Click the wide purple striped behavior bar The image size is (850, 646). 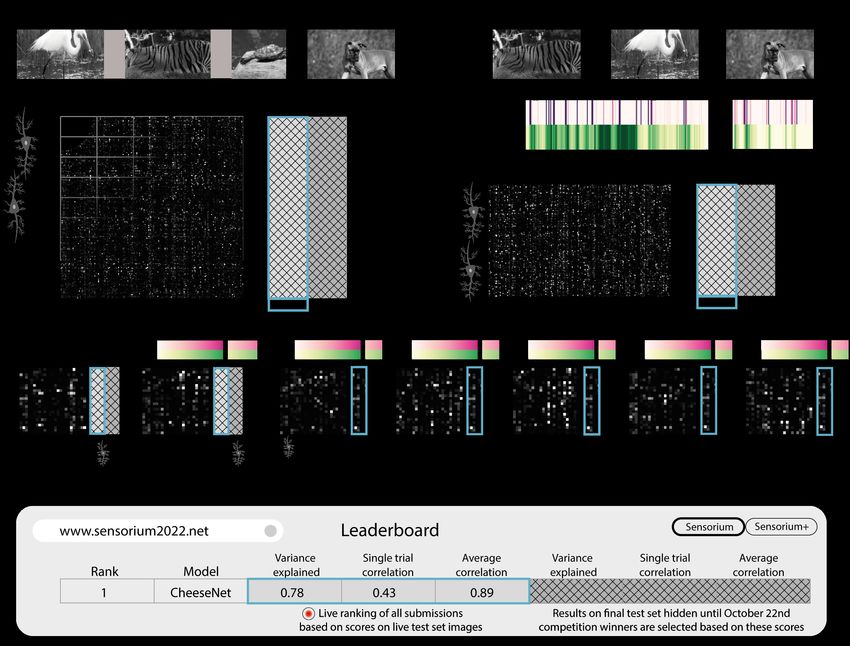click(x=617, y=112)
